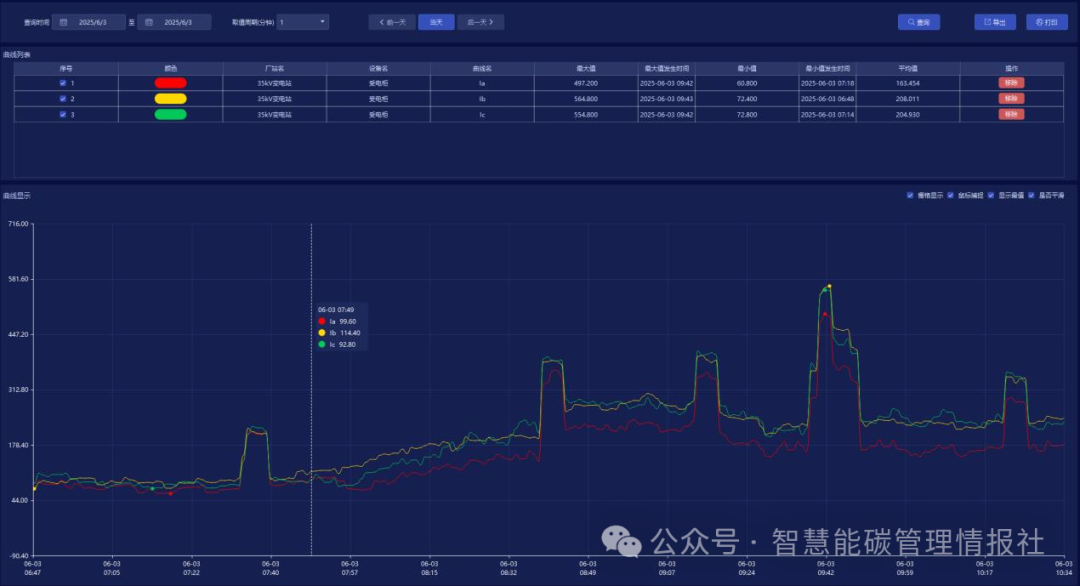Remove the Ic curve with 移除

[x=1011, y=114]
